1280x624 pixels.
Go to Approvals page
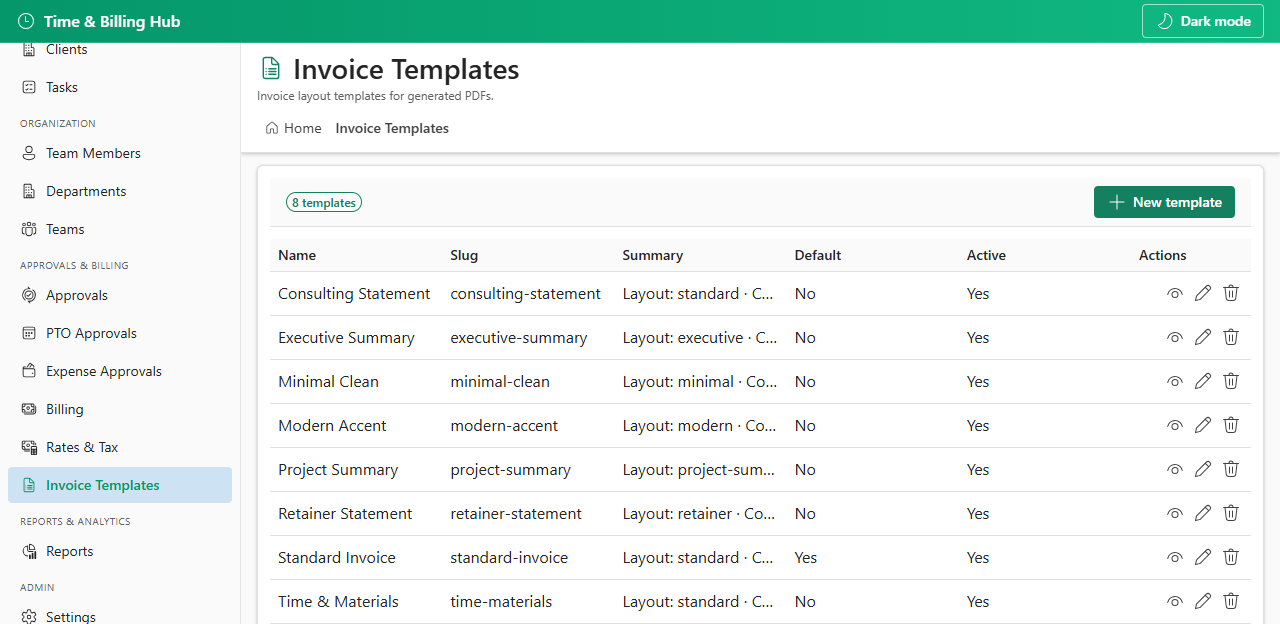[x=120, y=295]
